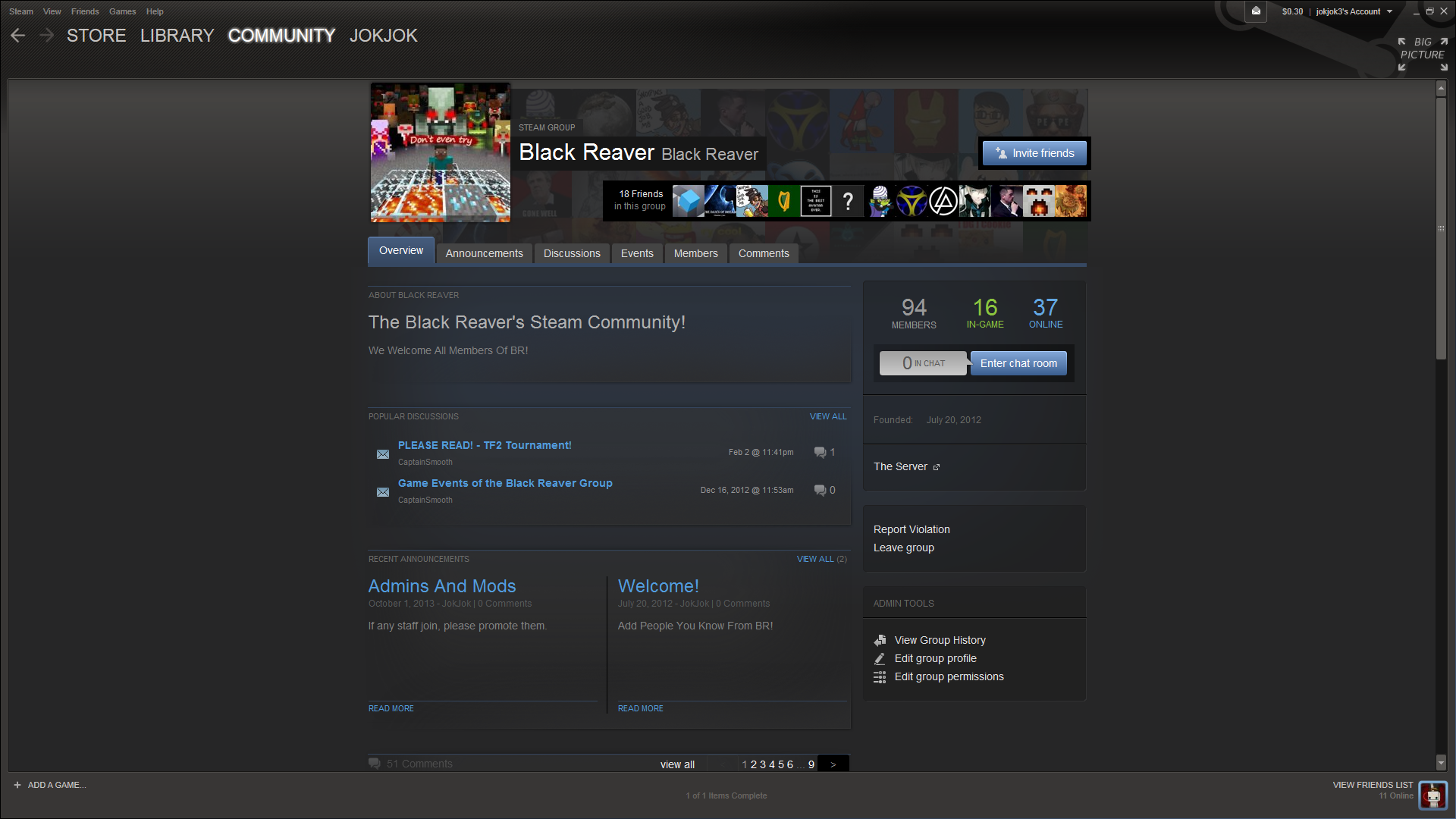Click the Black Reaver group avatar image
The width and height of the screenshot is (1456, 819).
(x=440, y=152)
